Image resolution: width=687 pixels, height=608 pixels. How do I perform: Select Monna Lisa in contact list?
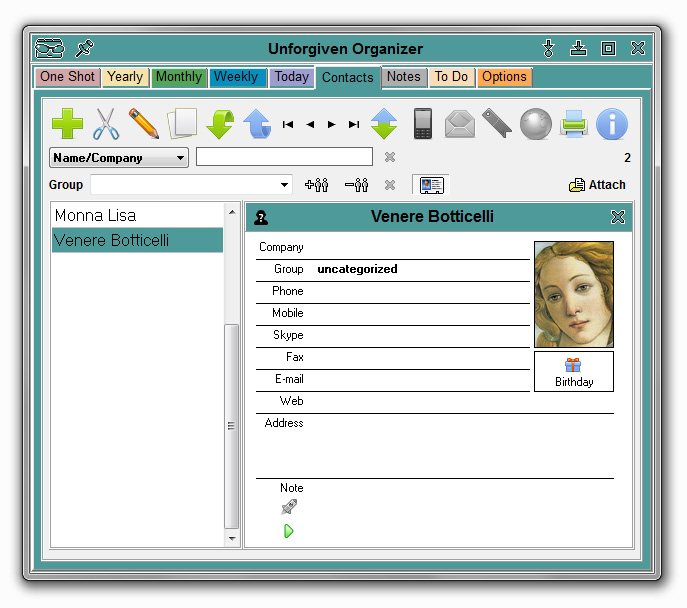point(137,215)
